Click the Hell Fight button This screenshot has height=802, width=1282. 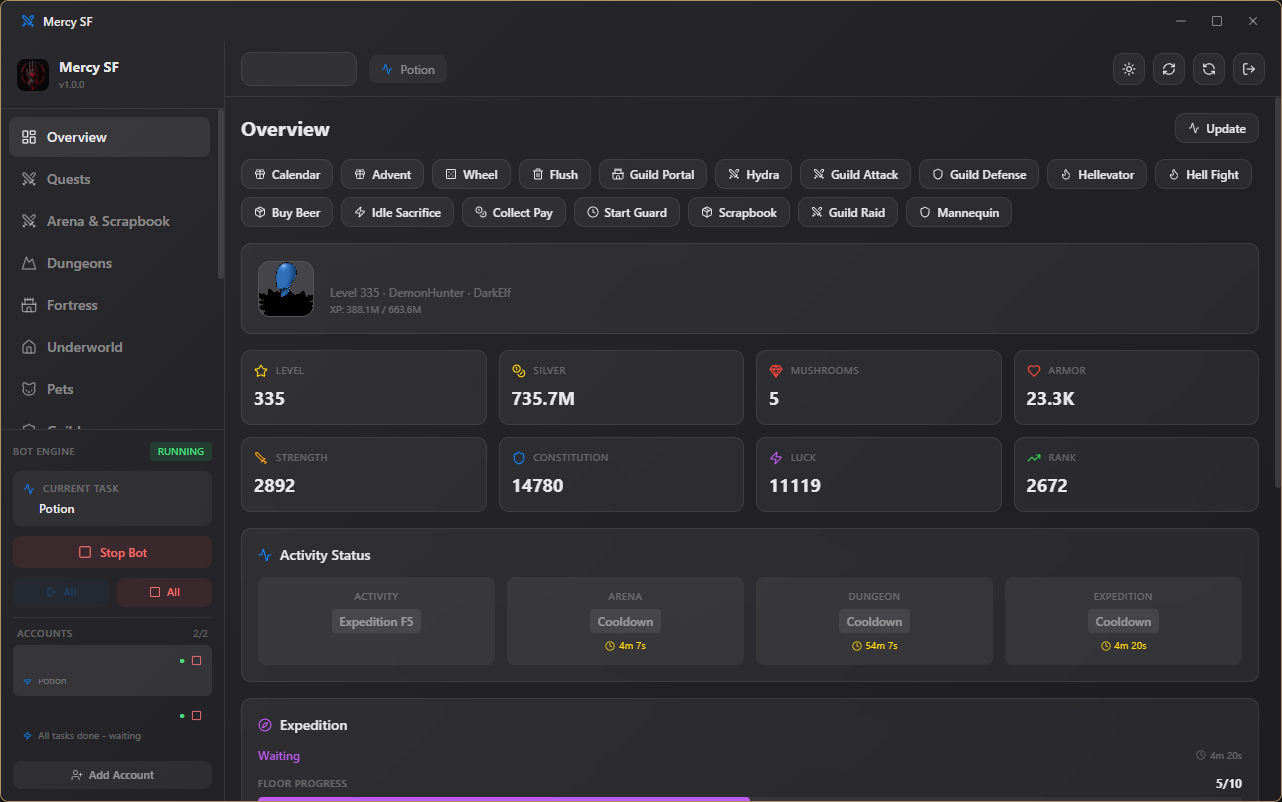coord(1203,174)
